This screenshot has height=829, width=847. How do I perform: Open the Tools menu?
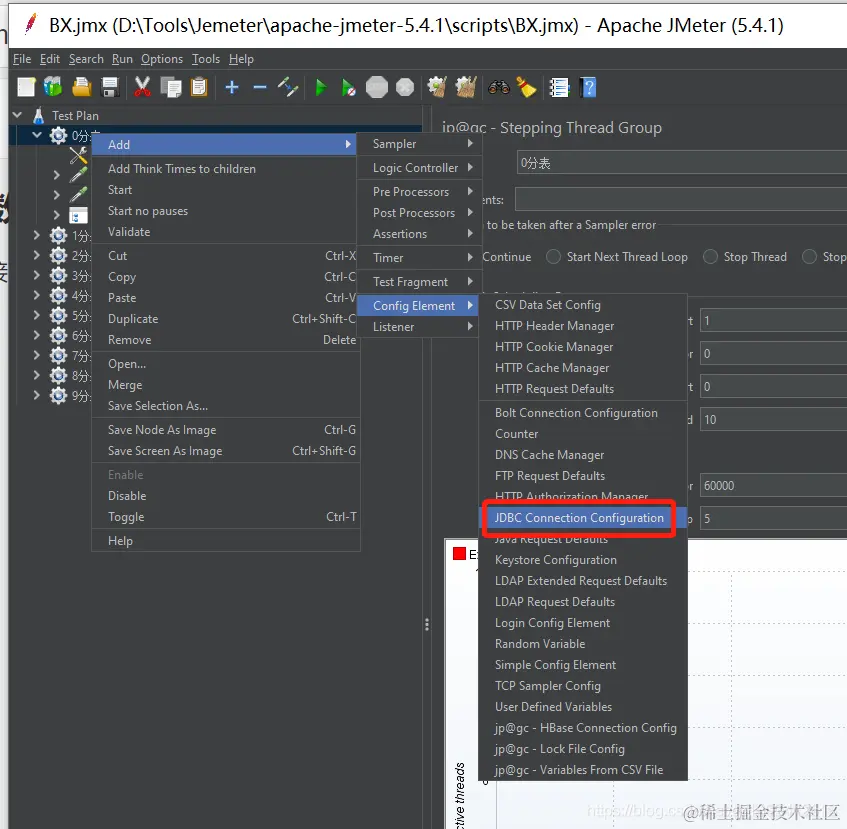(x=206, y=59)
